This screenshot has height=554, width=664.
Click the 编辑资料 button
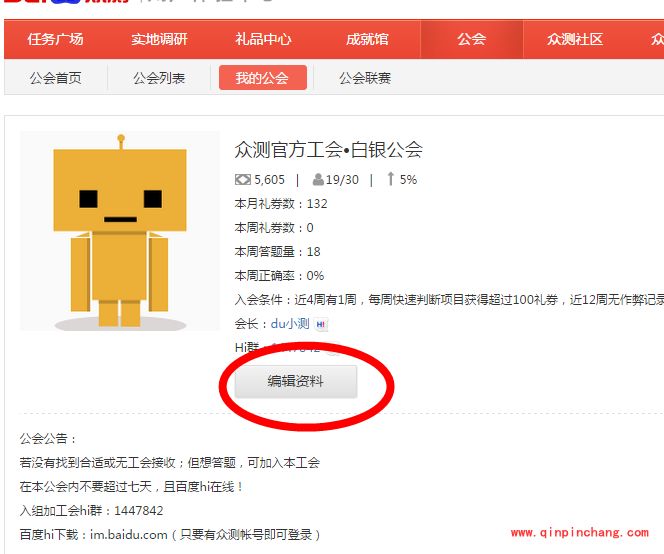click(296, 382)
